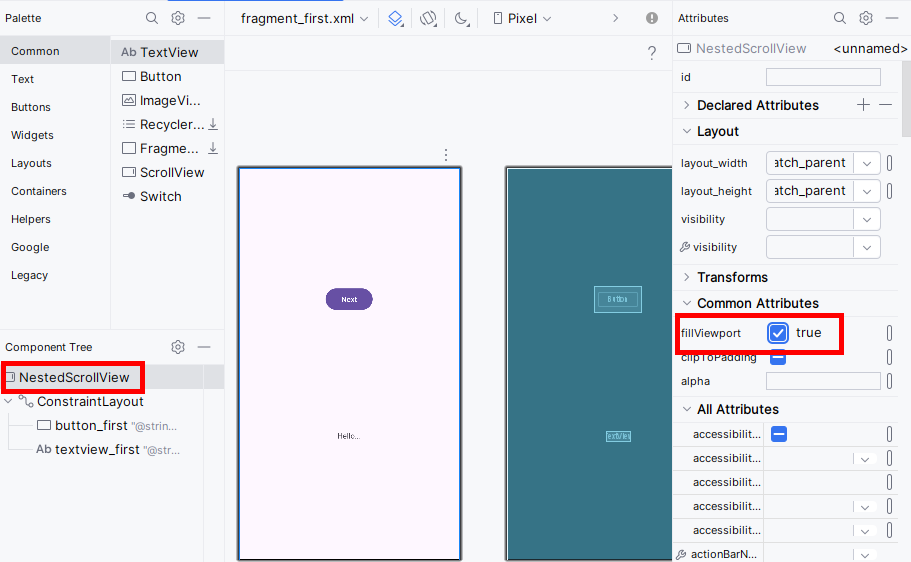Click the Next button in preview

click(x=349, y=299)
